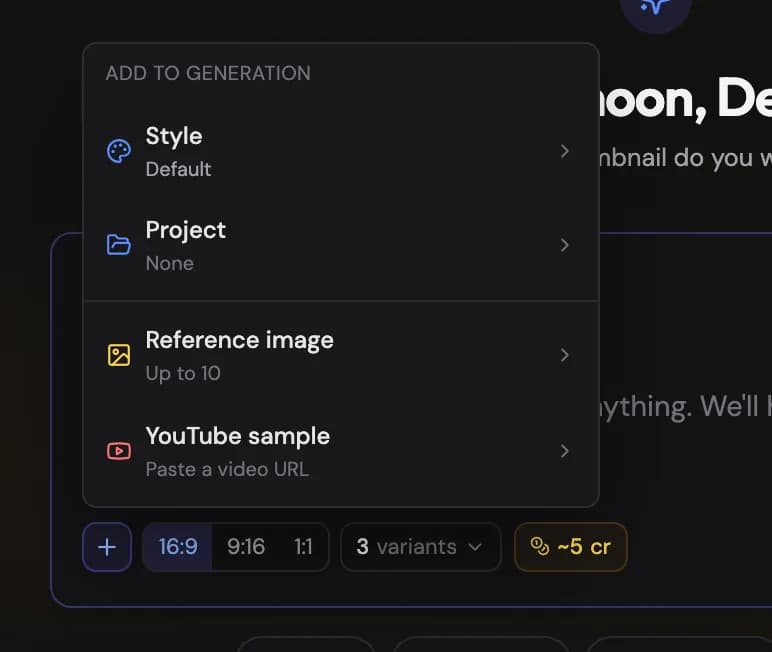
Task: Click the sparkle icon at the top
Action: [x=655, y=7]
